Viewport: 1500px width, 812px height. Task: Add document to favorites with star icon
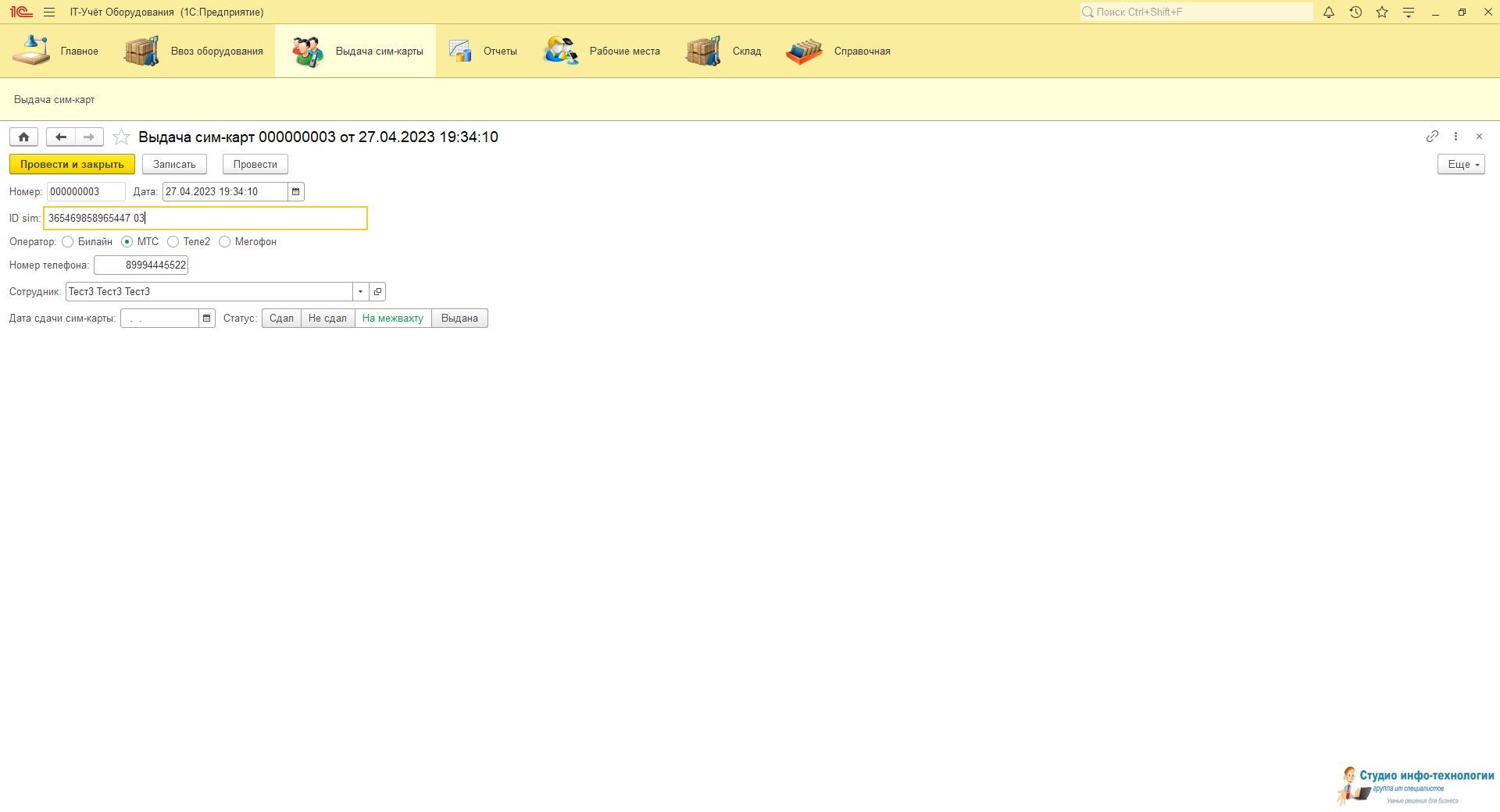coord(121,137)
